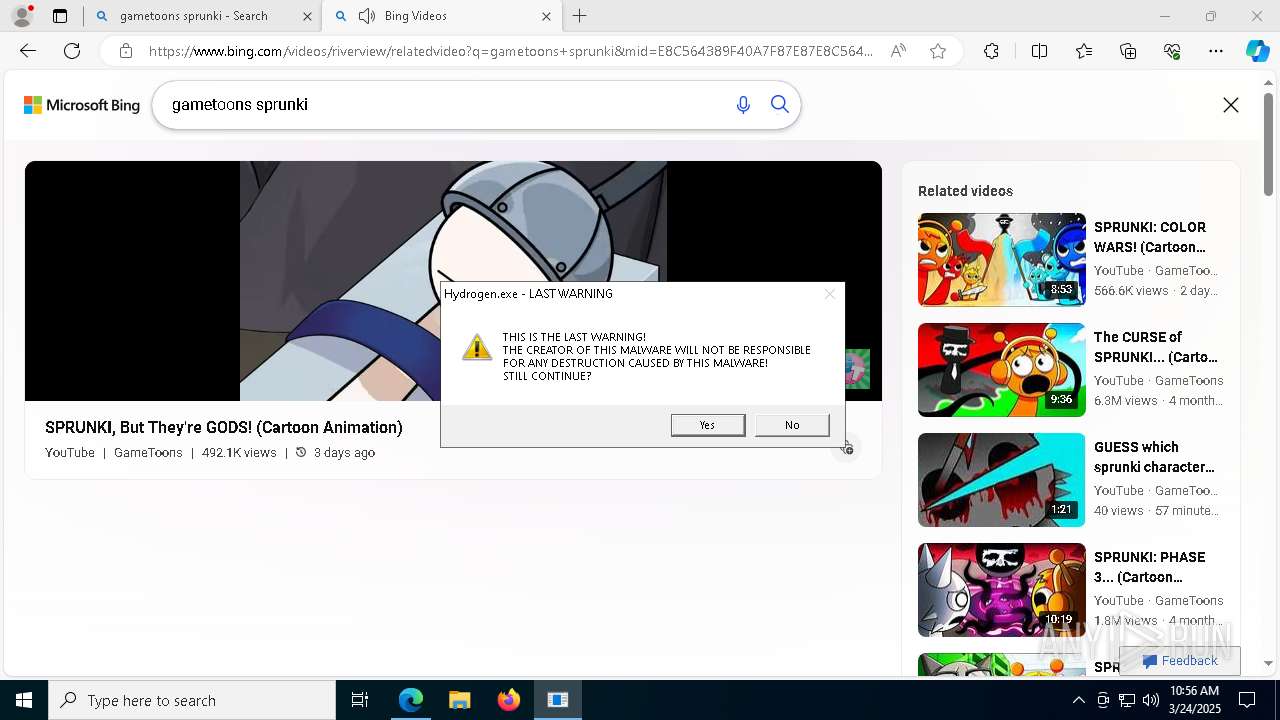Viewport: 1280px width, 720px height.
Task: Open Task View on taskbar
Action: [x=360, y=700]
